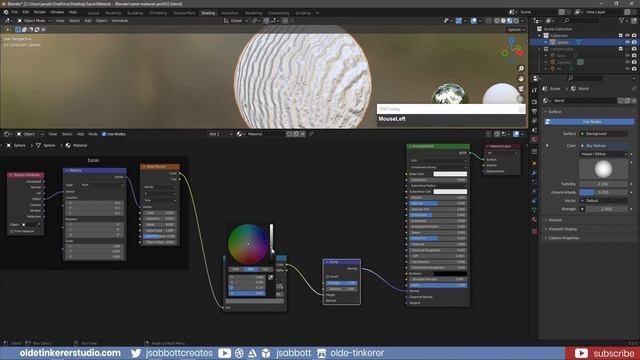Toggle camera view gizmo in viewport
640x360 pixels.
tap(521, 89)
